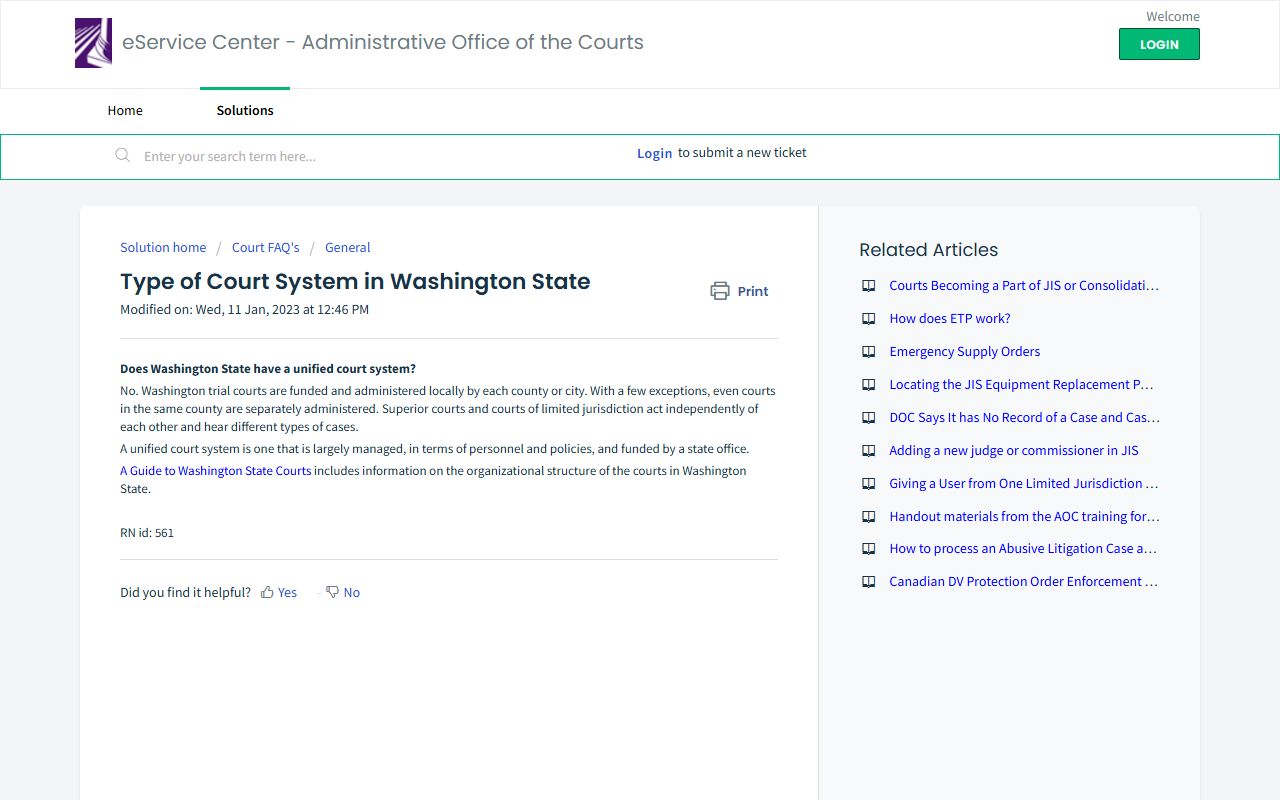Open Handout materials from the AOC training article
The height and width of the screenshot is (800, 1280).
coord(1024,517)
